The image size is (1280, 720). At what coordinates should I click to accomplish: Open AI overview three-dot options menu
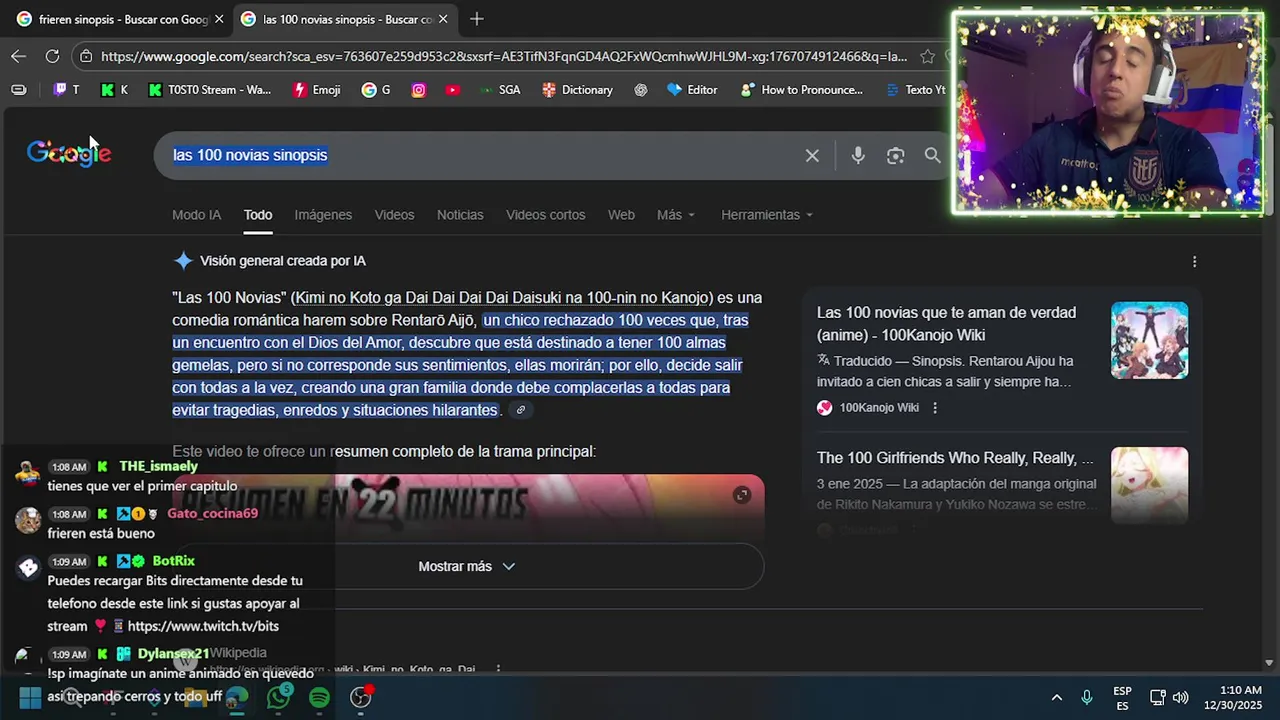coord(1194,261)
